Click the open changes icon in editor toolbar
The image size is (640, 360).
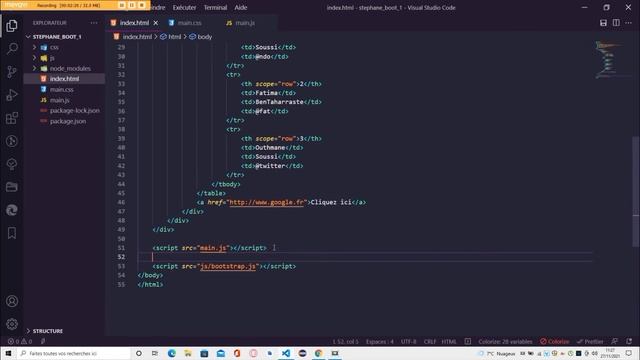click(603, 23)
